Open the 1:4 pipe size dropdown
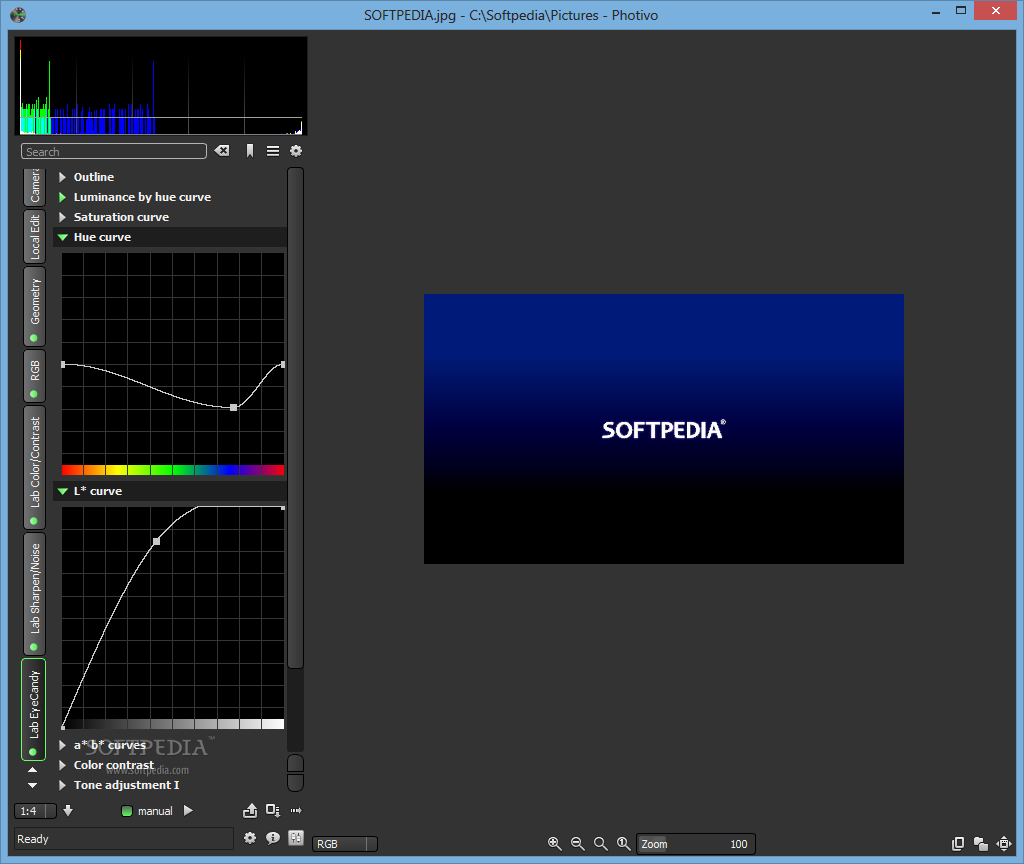The width and height of the screenshot is (1024, 864). coord(35,810)
